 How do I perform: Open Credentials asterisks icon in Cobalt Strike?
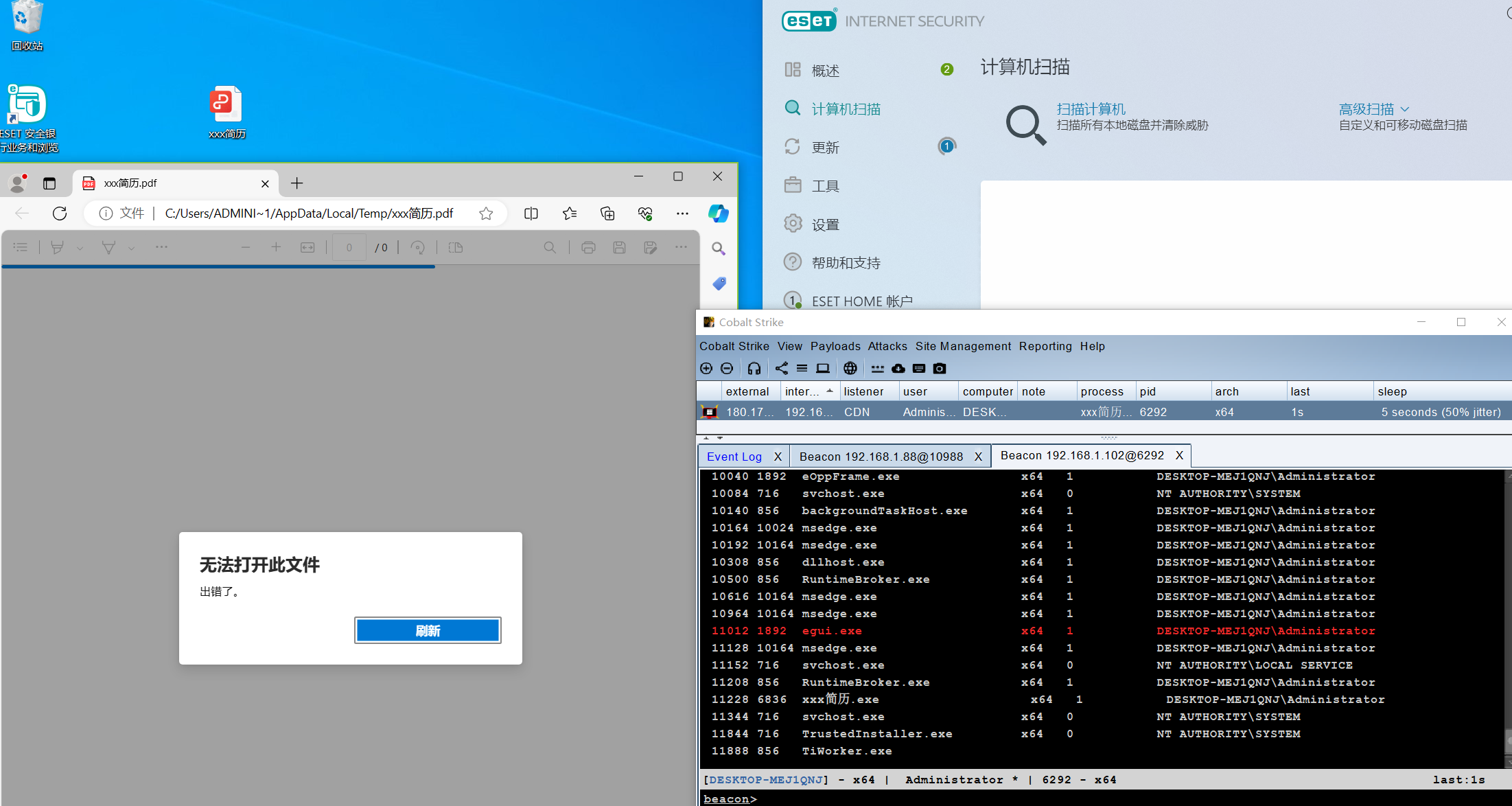point(878,369)
